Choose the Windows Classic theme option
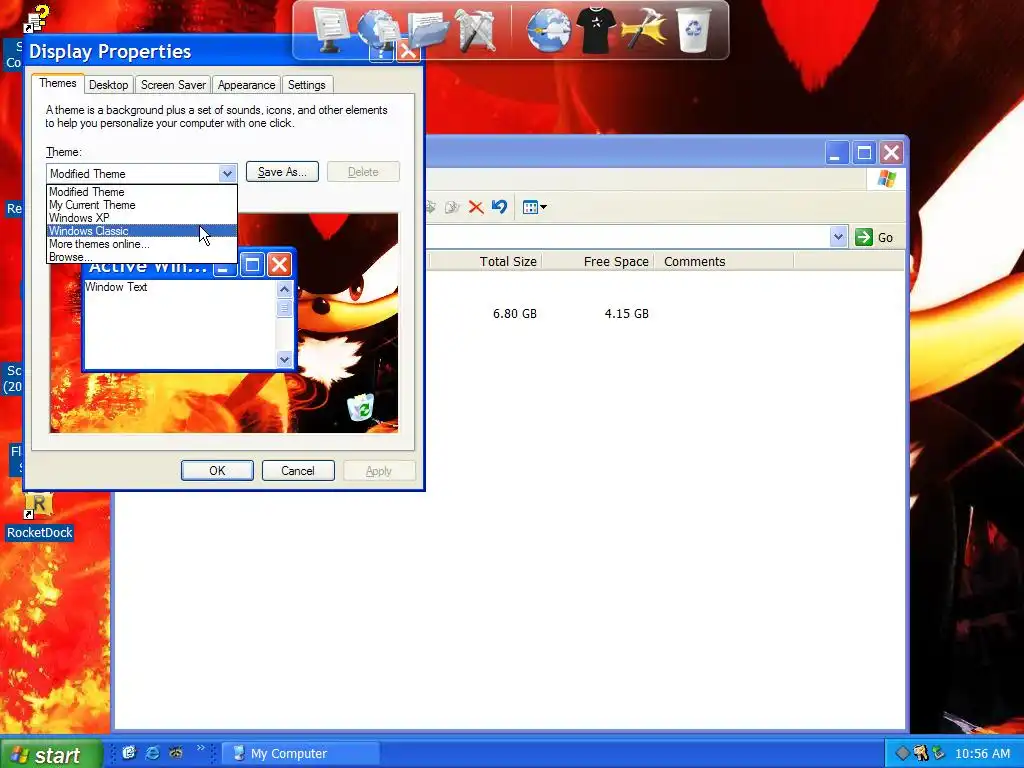The image size is (1024, 768). 142,231
